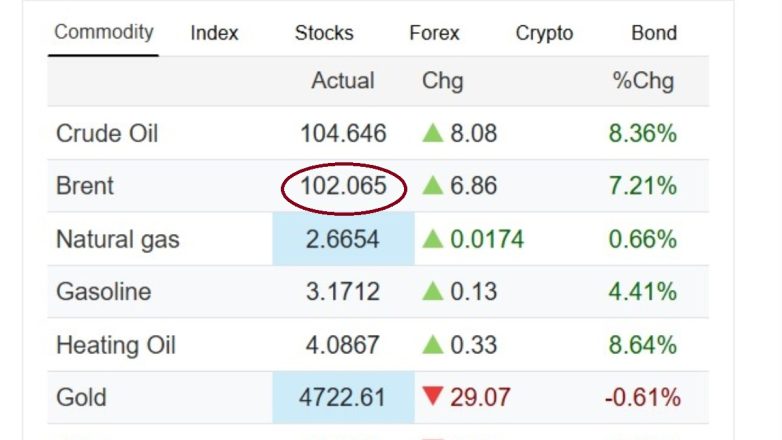Image resolution: width=782 pixels, height=440 pixels.
Task: Click the green up arrow for Crude Oil
Action: coord(433,133)
